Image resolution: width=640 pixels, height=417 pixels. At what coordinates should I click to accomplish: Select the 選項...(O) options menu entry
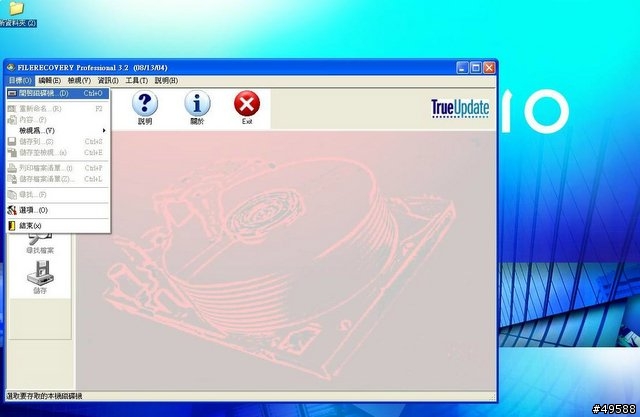pyautogui.click(x=58, y=210)
